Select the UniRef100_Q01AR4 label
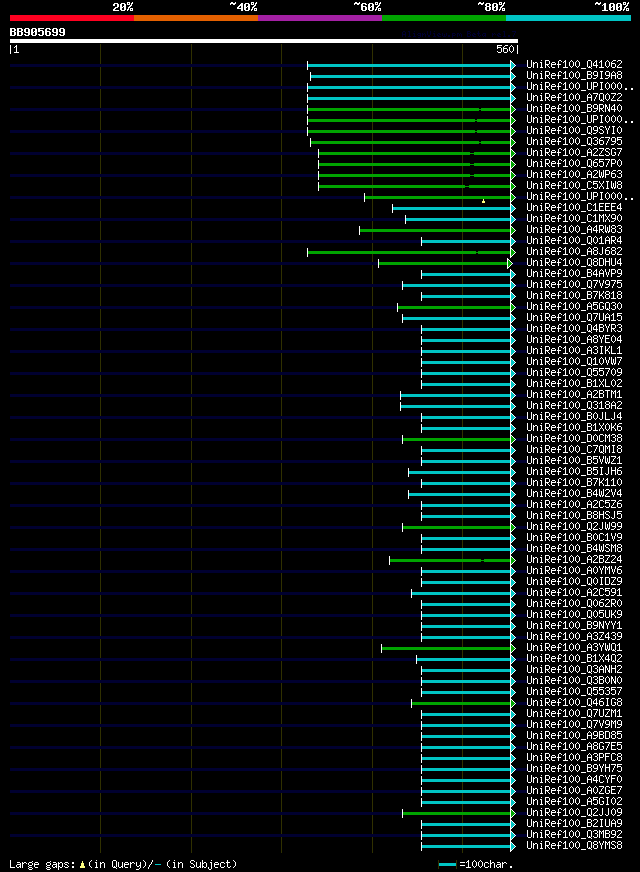Viewport: 640px width, 872px height. click(x=574, y=240)
